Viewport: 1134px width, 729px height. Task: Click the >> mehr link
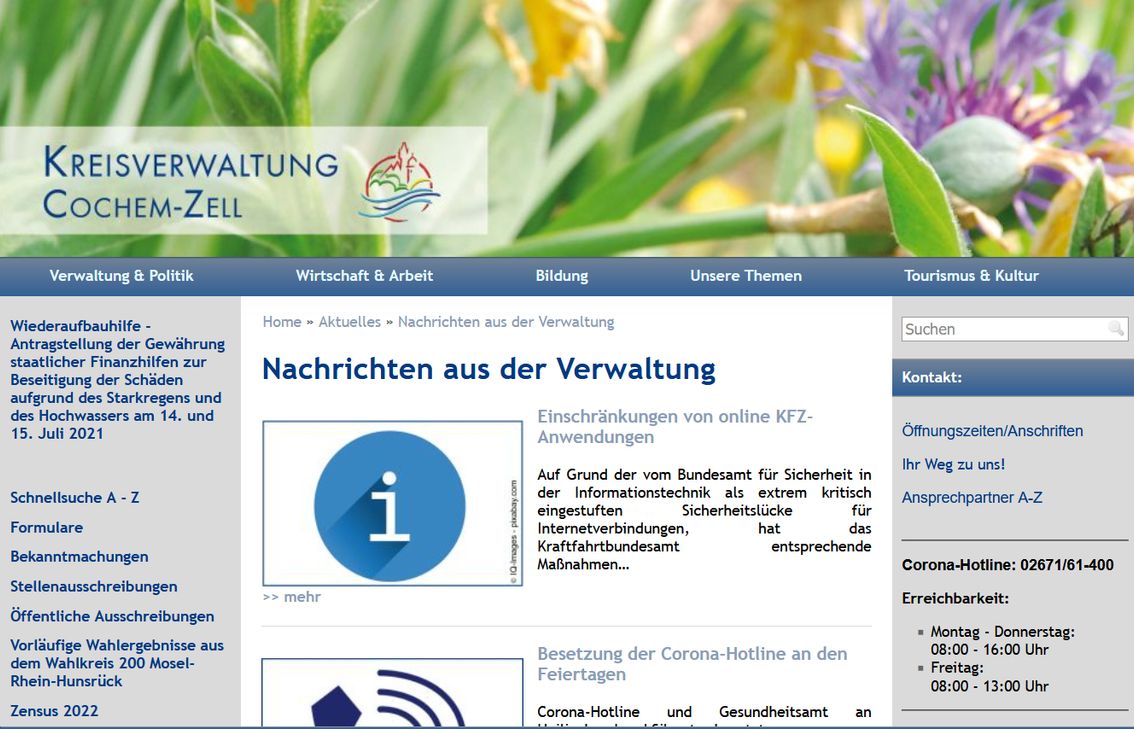[x=290, y=596]
